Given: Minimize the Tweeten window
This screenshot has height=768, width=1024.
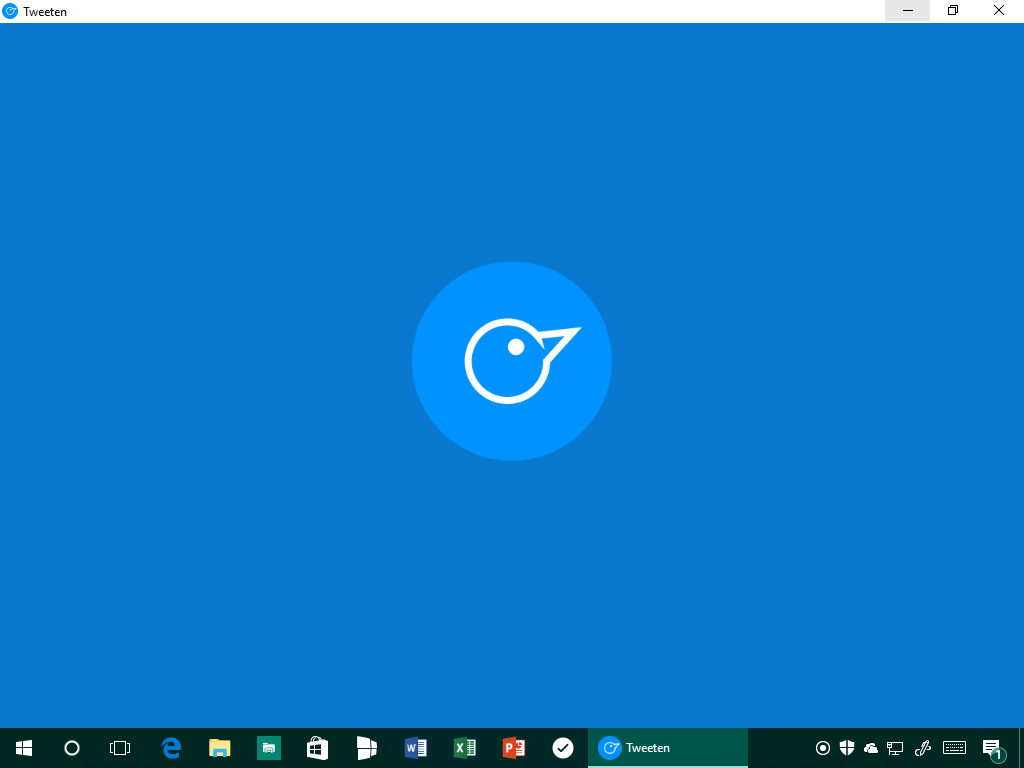Looking at the screenshot, I should pos(908,10).
